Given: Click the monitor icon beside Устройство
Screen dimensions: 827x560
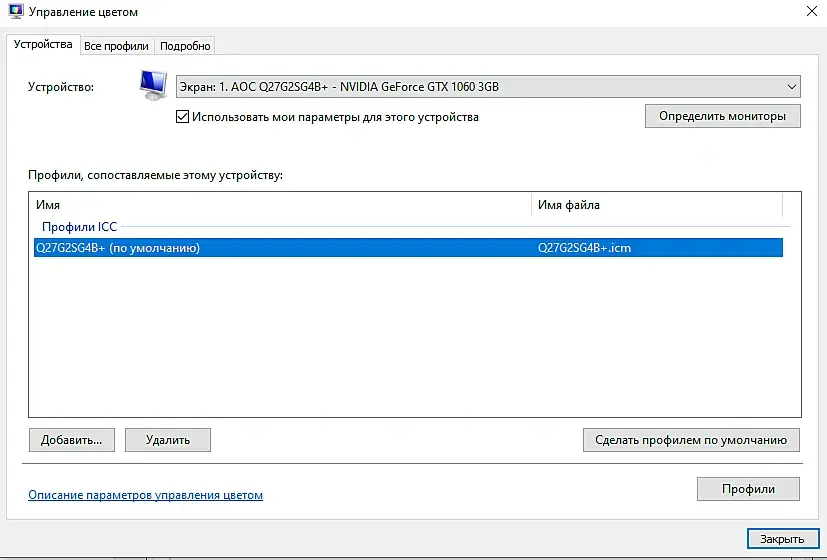Looking at the screenshot, I should (x=153, y=85).
